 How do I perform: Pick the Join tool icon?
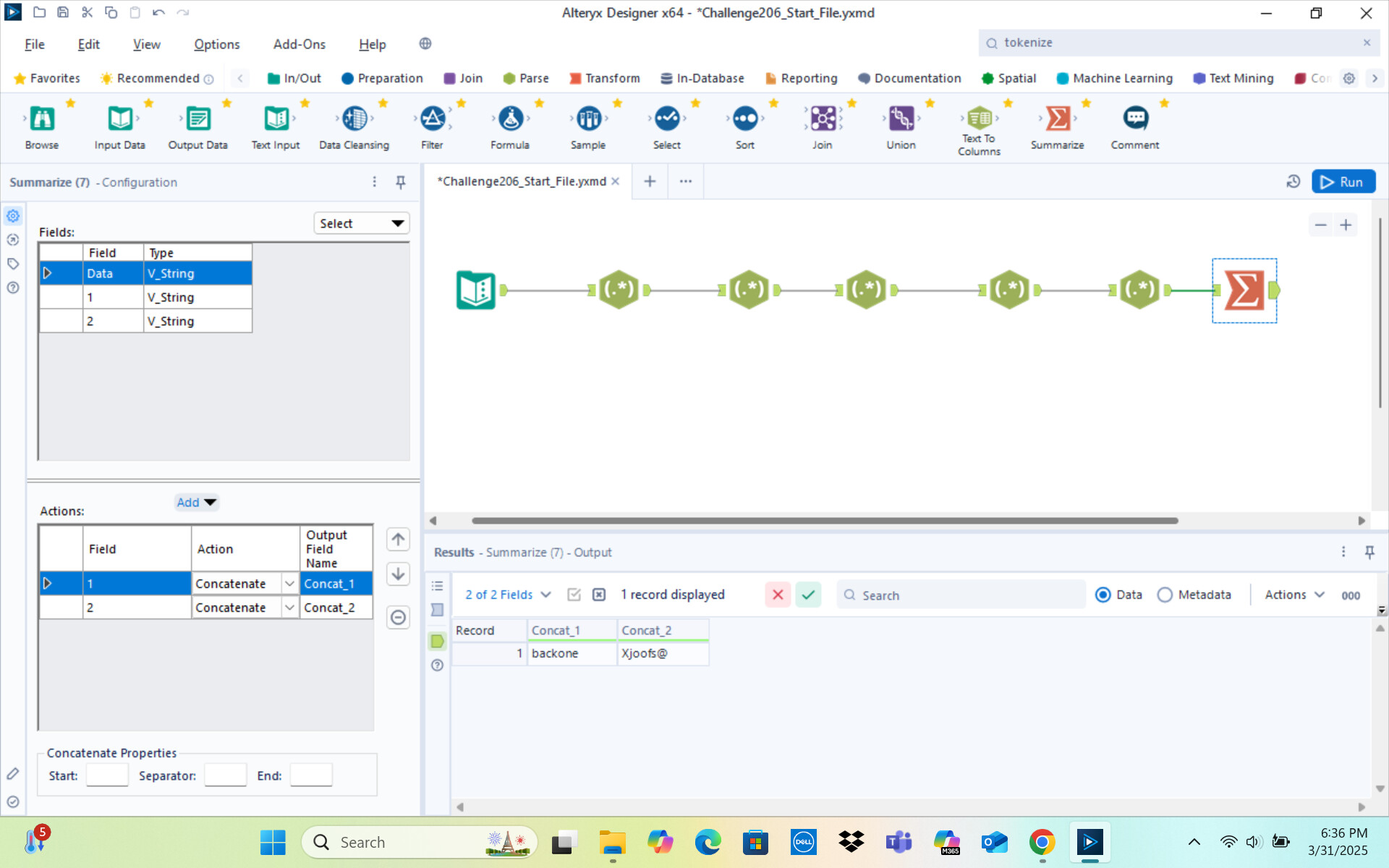(823, 119)
